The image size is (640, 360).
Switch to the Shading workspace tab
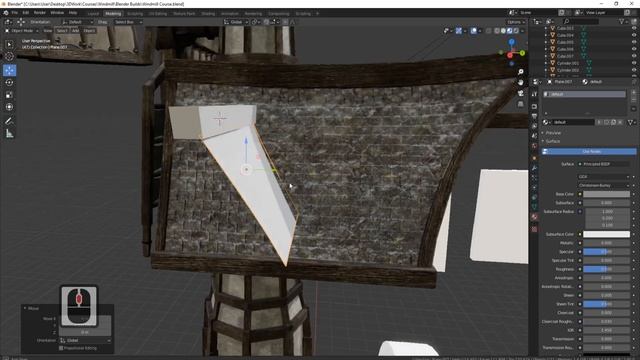point(208,13)
